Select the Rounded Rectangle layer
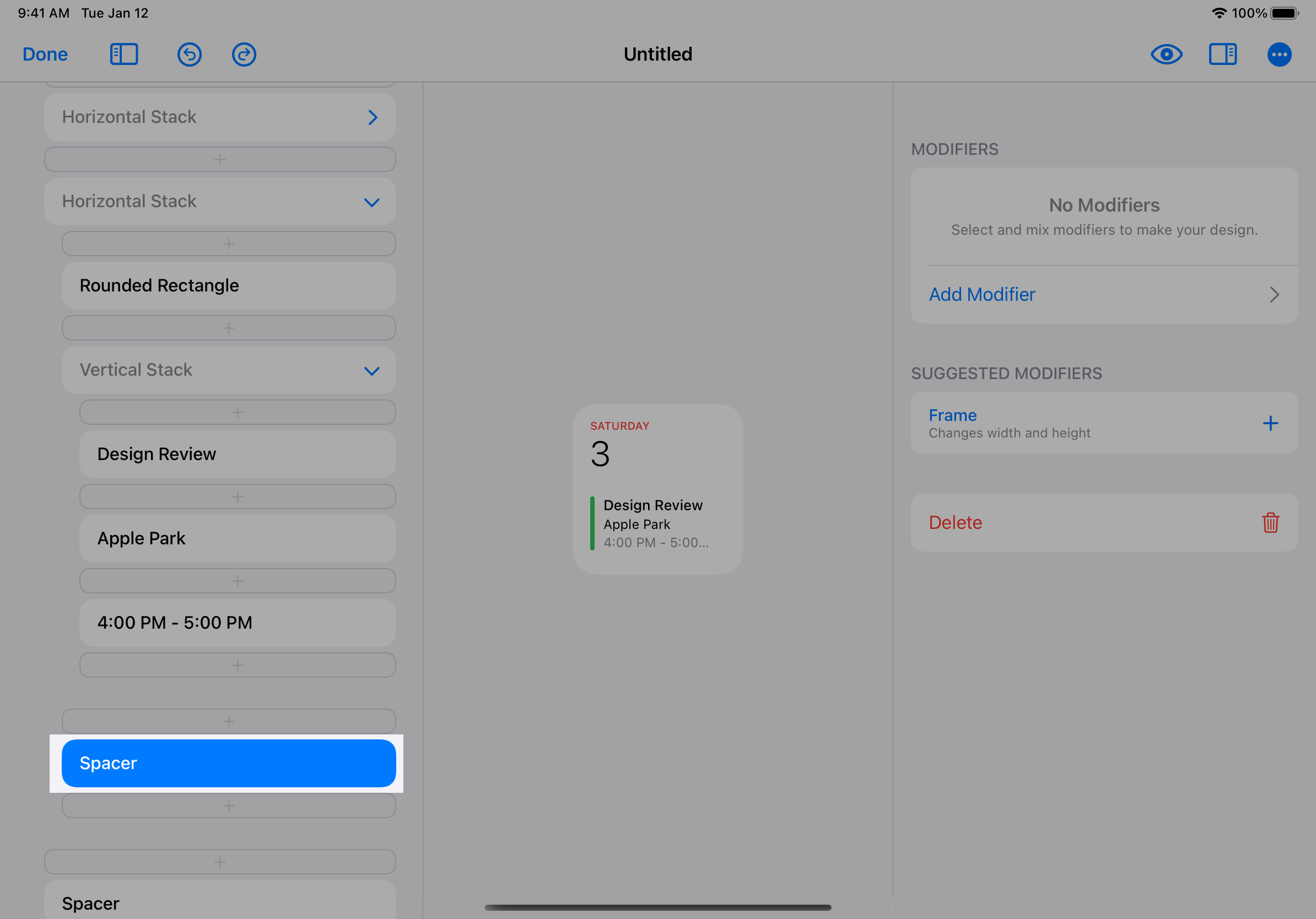The height and width of the screenshot is (919, 1316). pos(228,286)
